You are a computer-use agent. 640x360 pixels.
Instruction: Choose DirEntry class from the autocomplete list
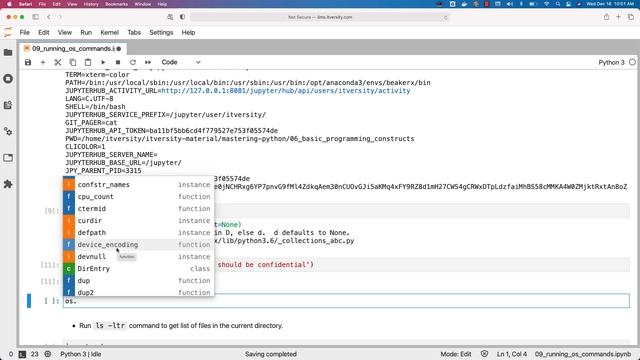(x=138, y=269)
